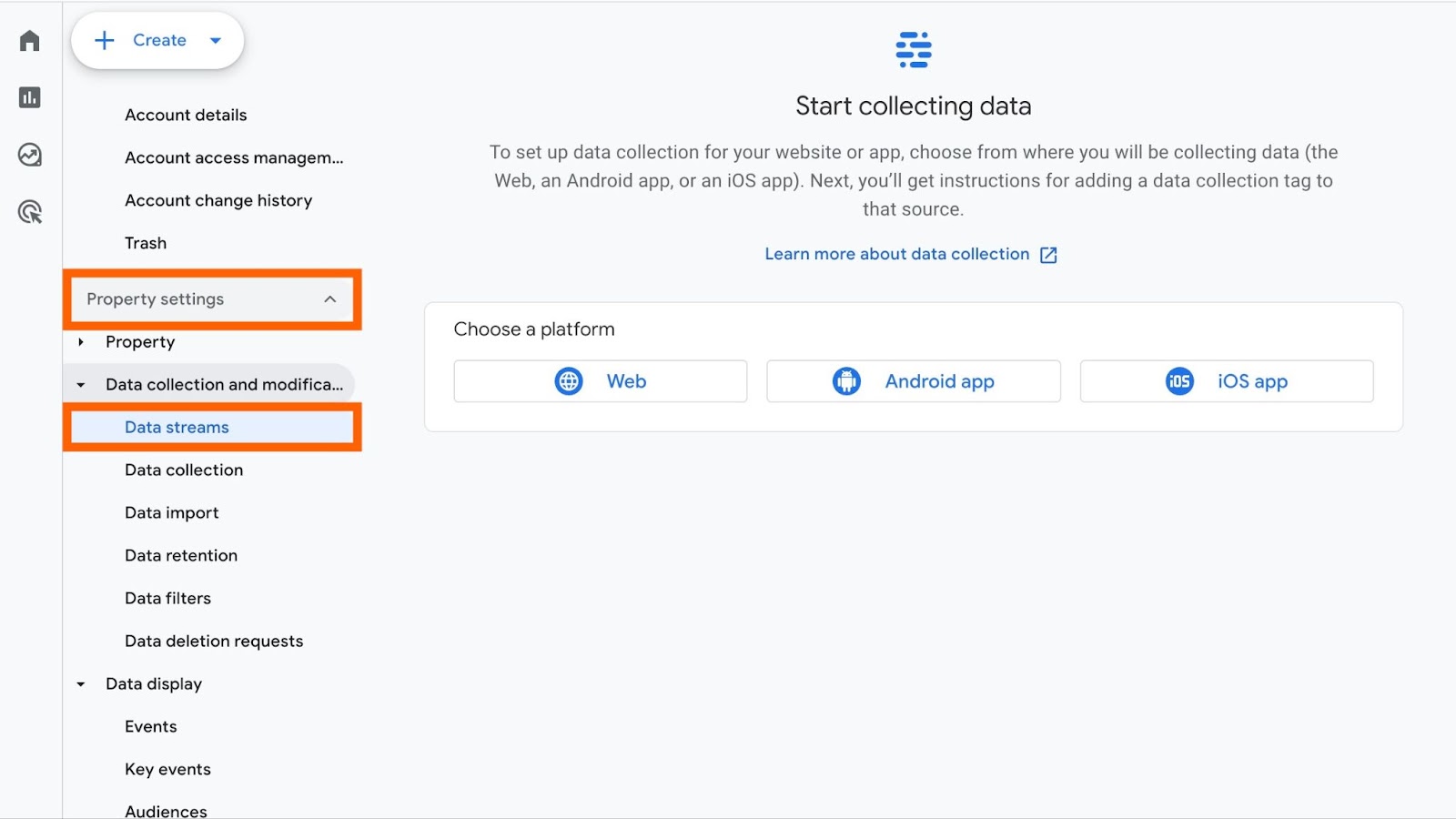Viewport: 1456px width, 819px height.
Task: Collapse the Property settings section
Action: 329,299
